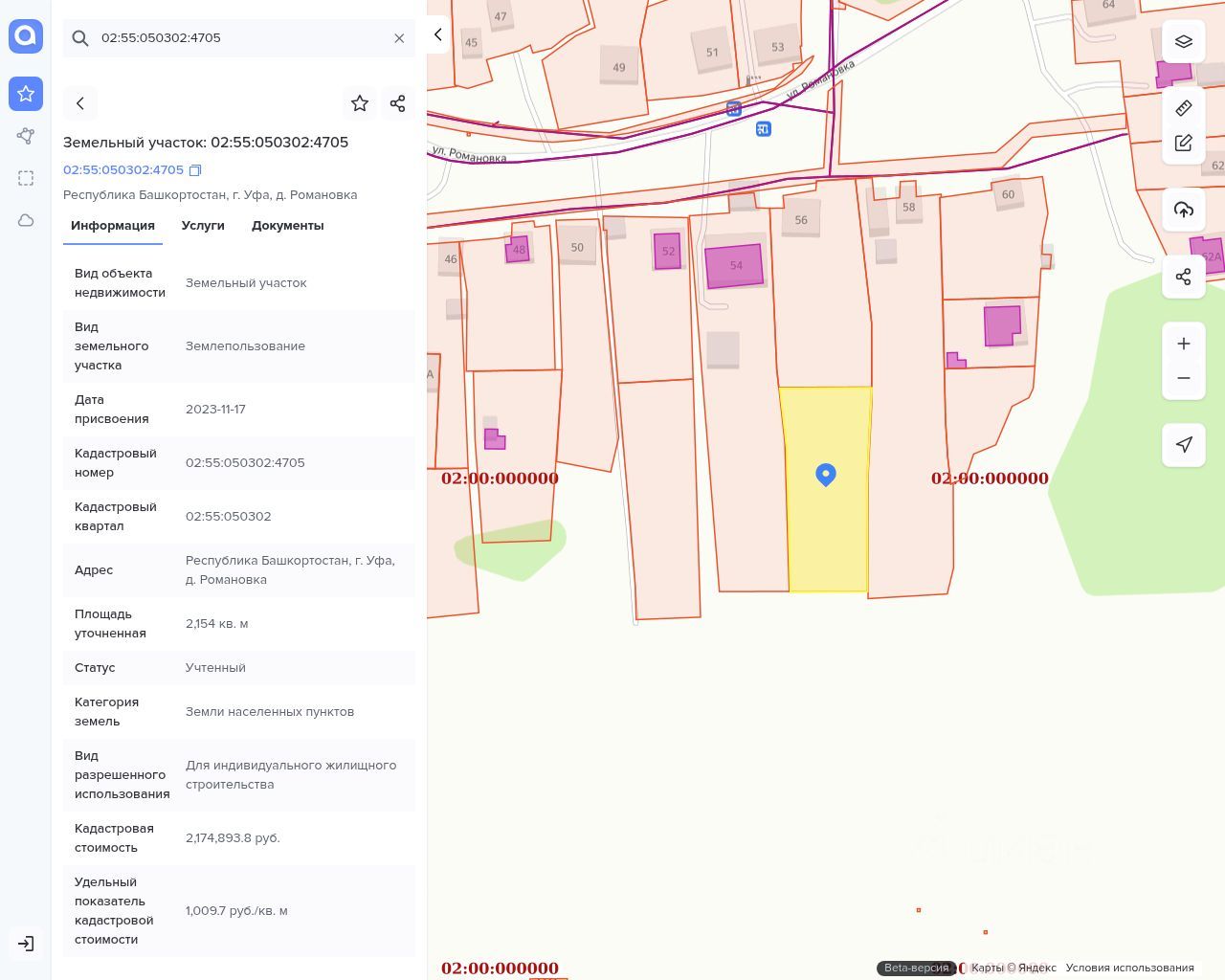Click the Beta-версия badge
Screen dimensions: 1225x980
click(916, 968)
